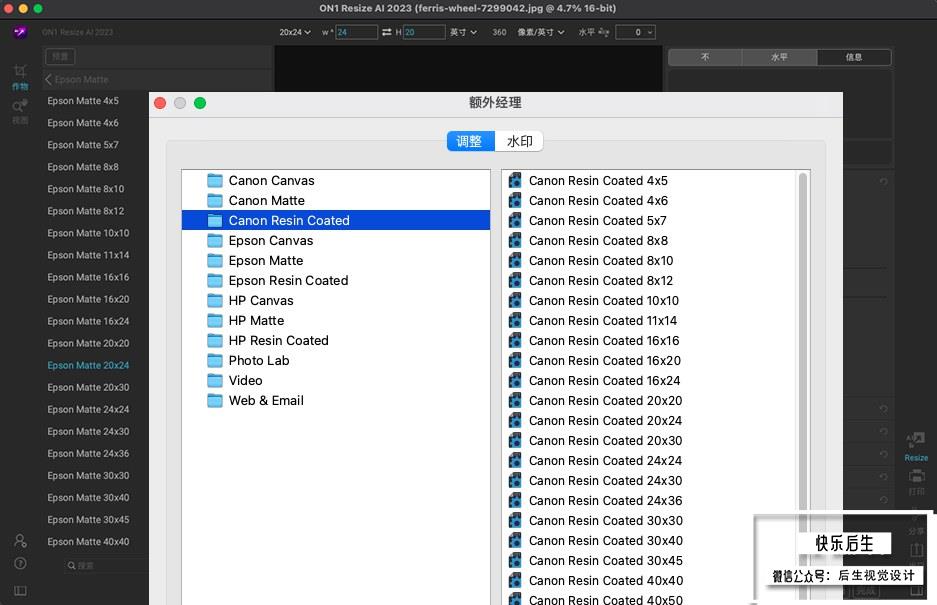The height and width of the screenshot is (605, 937).
Task: Click the Canon Canvas folder icon
Action: (x=215, y=181)
